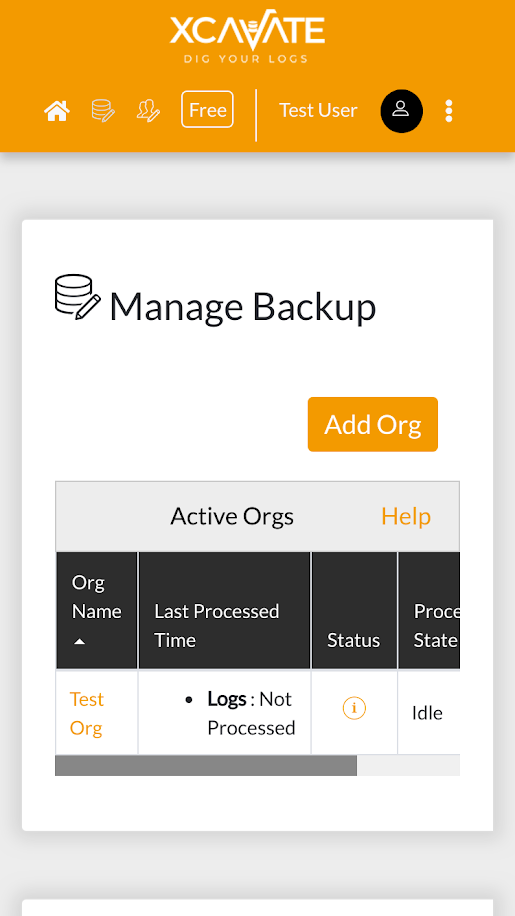
Task: Click the table's horizontal scrollbar thumb
Action: (x=206, y=765)
